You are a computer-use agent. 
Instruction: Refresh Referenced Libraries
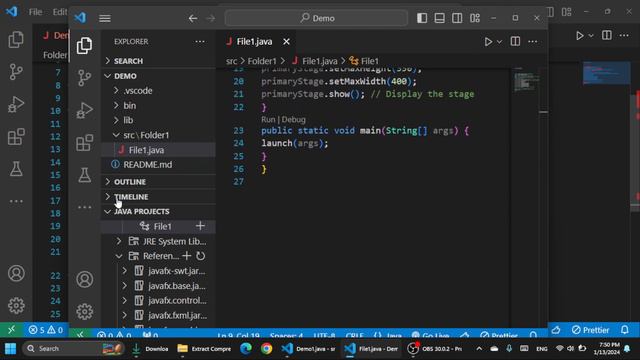pos(200,256)
